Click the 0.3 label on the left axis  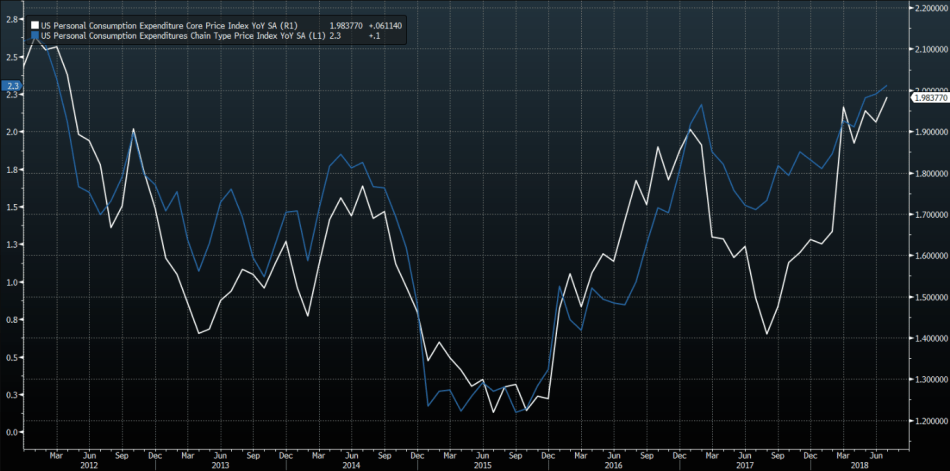click(11, 395)
